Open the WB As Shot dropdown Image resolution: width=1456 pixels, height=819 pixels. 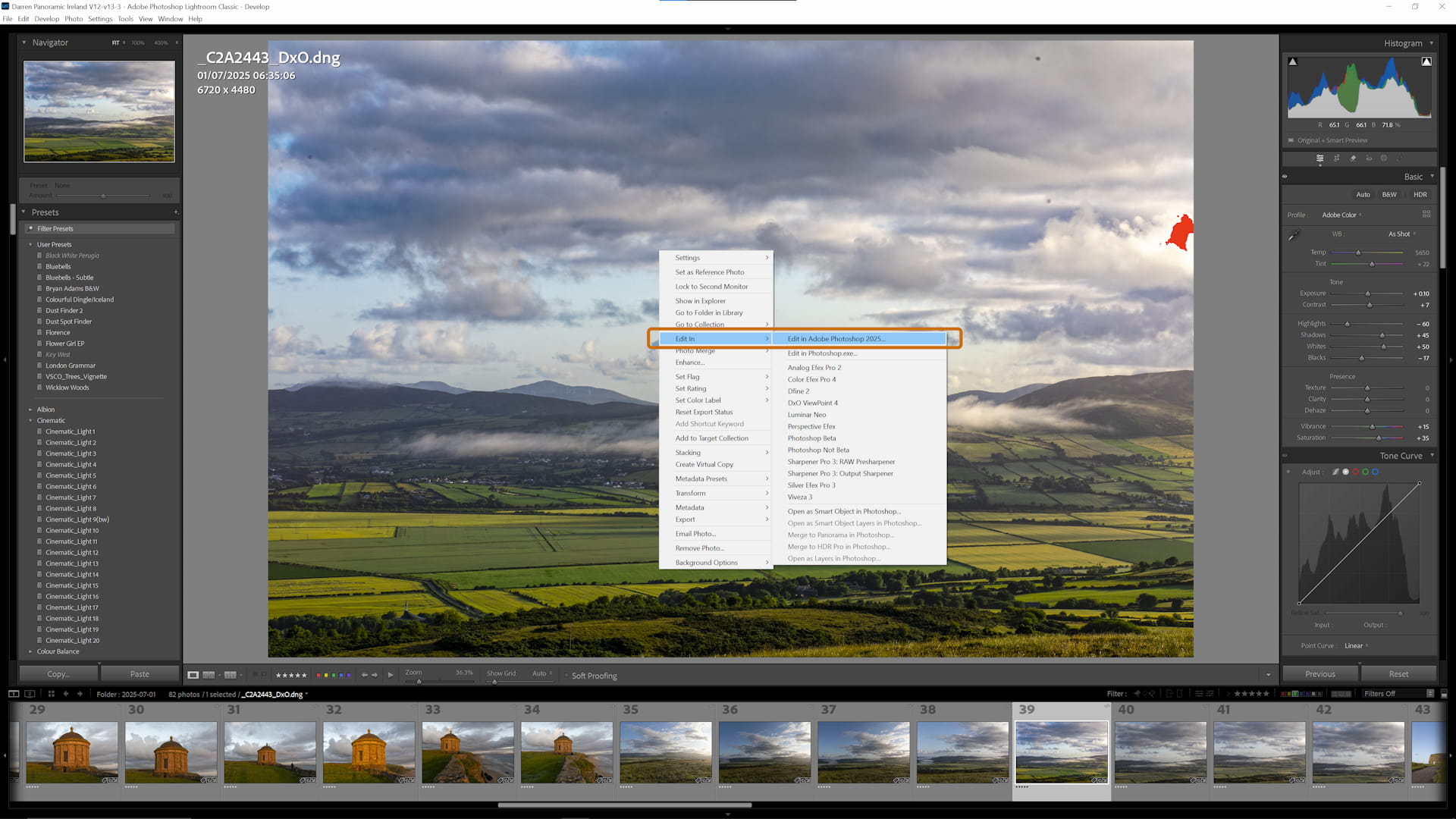[1402, 234]
